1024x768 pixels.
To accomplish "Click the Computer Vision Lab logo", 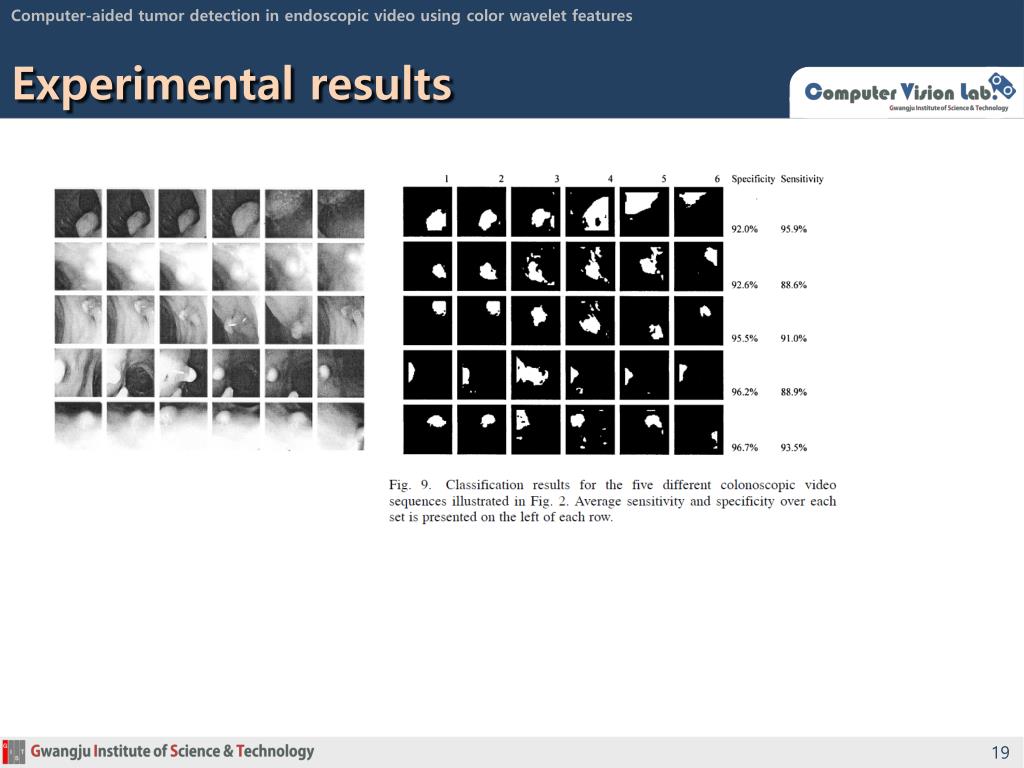I will click(910, 91).
